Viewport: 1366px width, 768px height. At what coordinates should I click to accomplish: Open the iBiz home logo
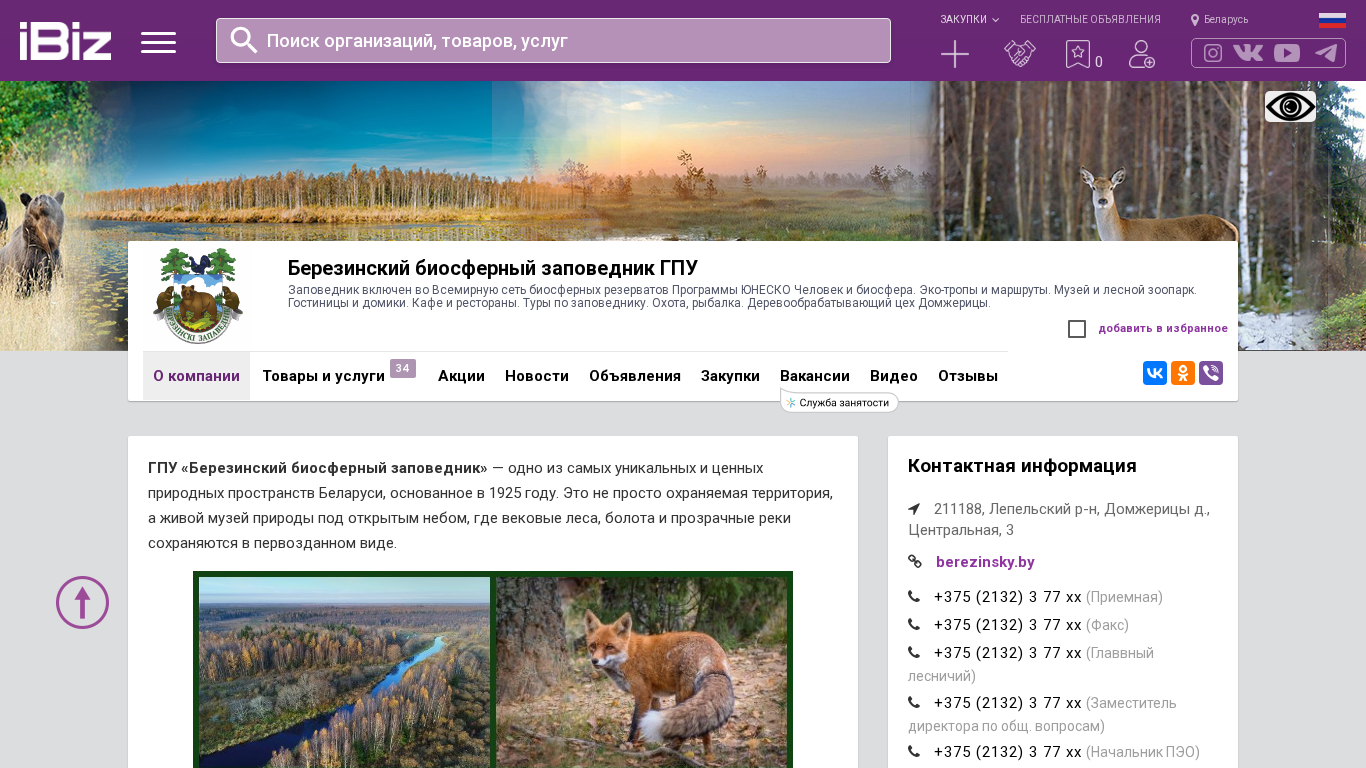point(65,41)
